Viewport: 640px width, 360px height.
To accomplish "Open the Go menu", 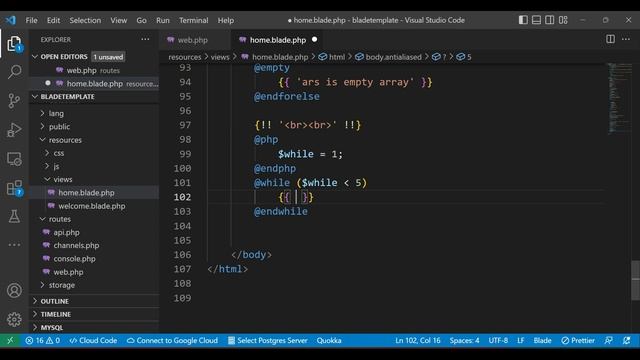I will (x=141, y=20).
